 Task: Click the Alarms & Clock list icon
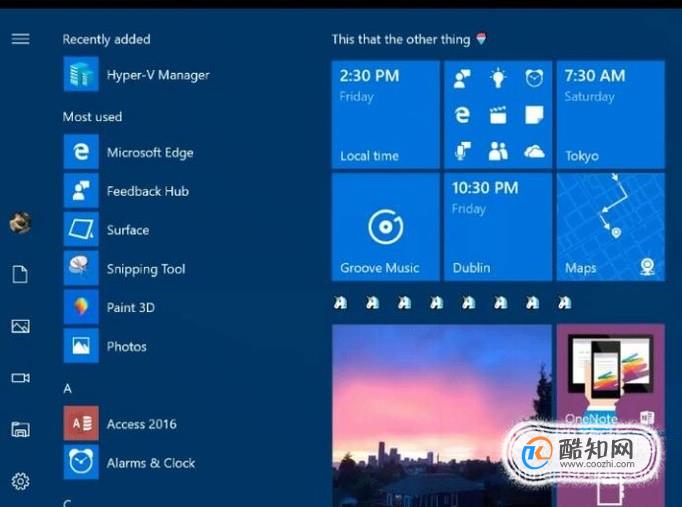pyautogui.click(x=81, y=462)
